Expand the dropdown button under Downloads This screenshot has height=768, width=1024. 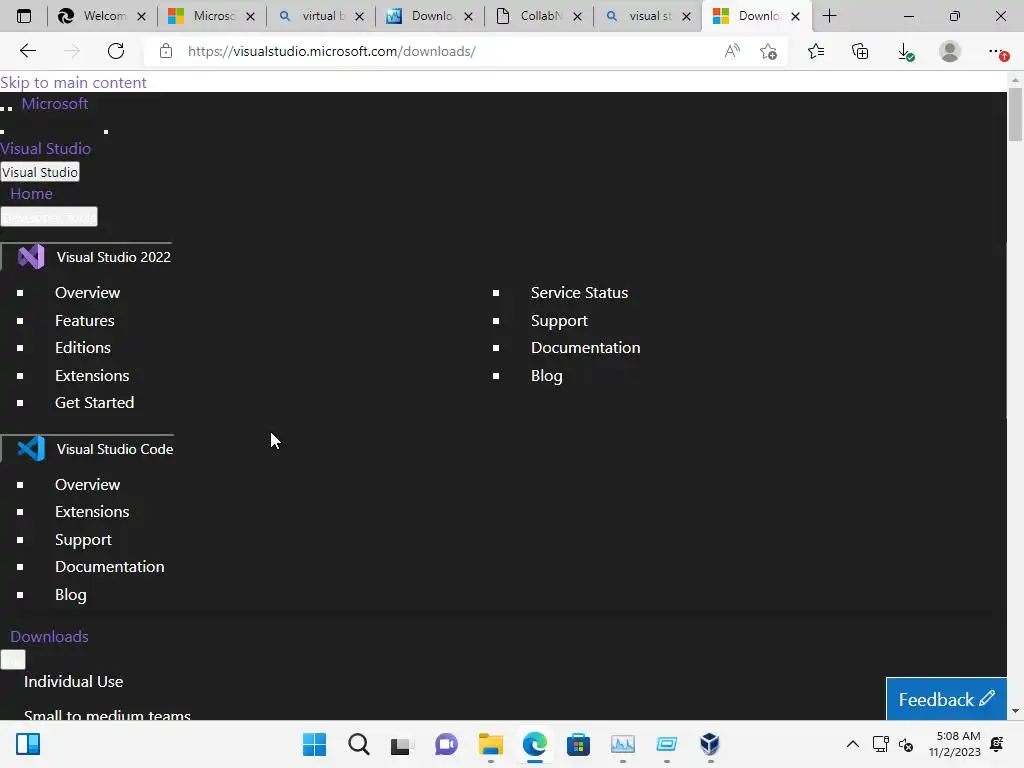click(x=13, y=660)
